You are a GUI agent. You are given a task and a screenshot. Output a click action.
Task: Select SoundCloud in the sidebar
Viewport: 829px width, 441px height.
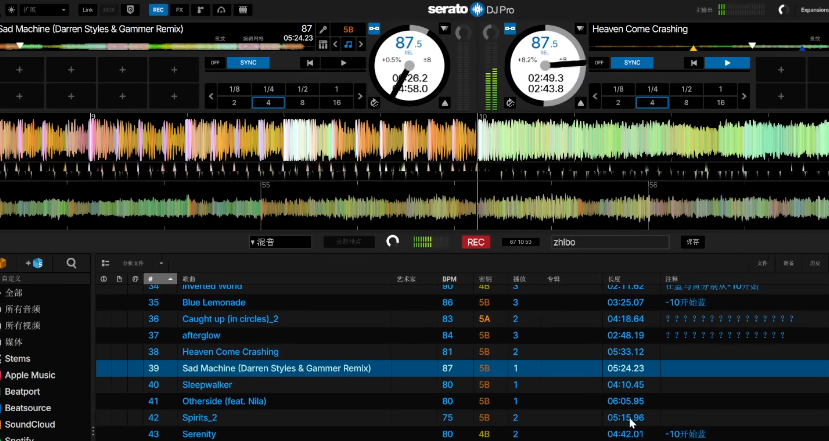pos(30,424)
